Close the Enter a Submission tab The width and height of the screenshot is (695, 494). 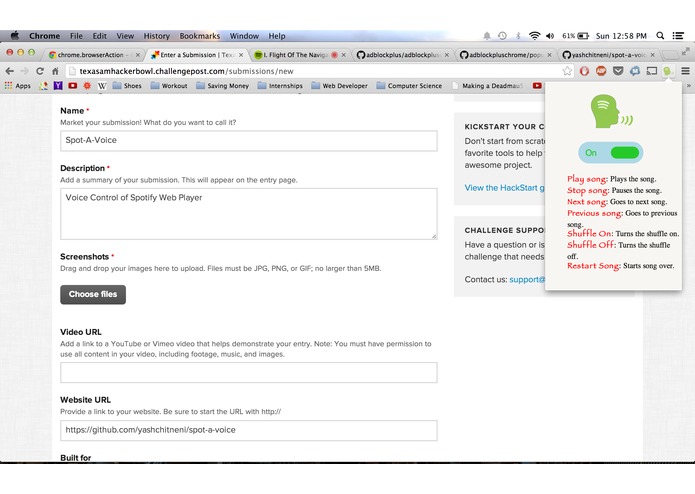coord(241,55)
